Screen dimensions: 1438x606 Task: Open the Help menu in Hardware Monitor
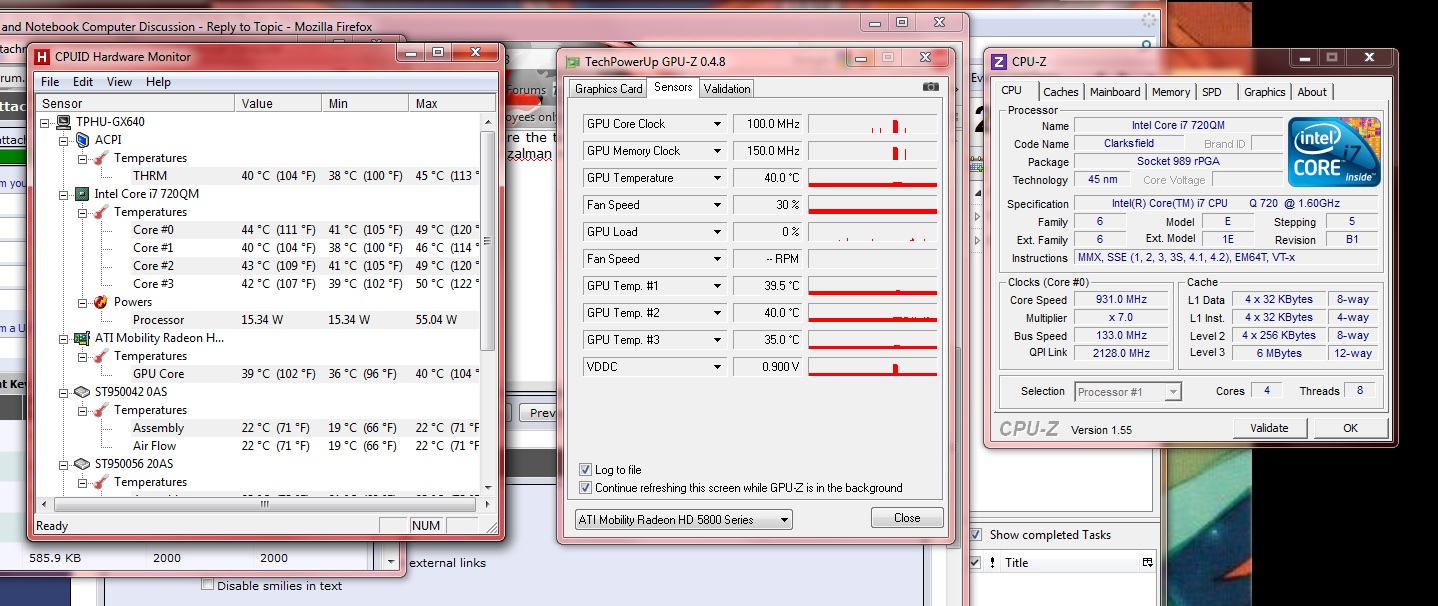(x=158, y=82)
